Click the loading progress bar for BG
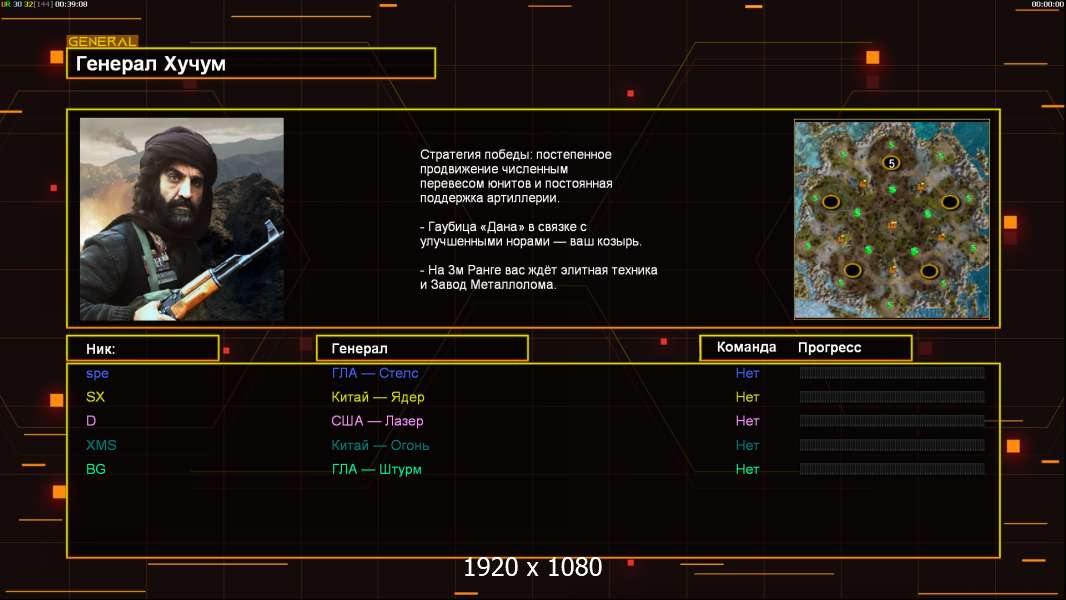1066x600 pixels. tap(892, 469)
